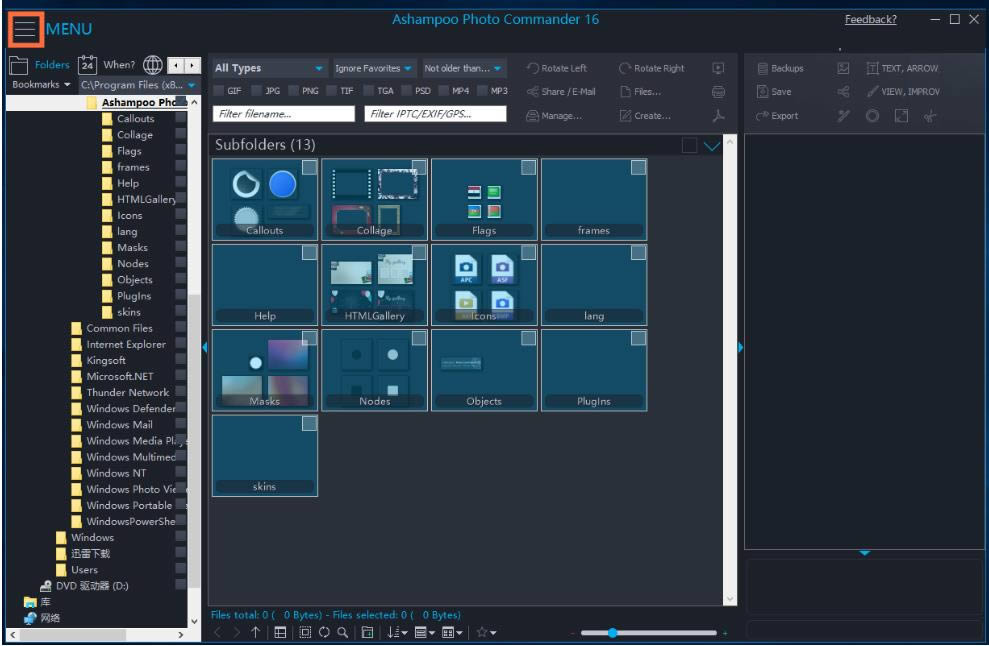
Task: Enable the JPG filter checkbox
Action: pos(257,91)
